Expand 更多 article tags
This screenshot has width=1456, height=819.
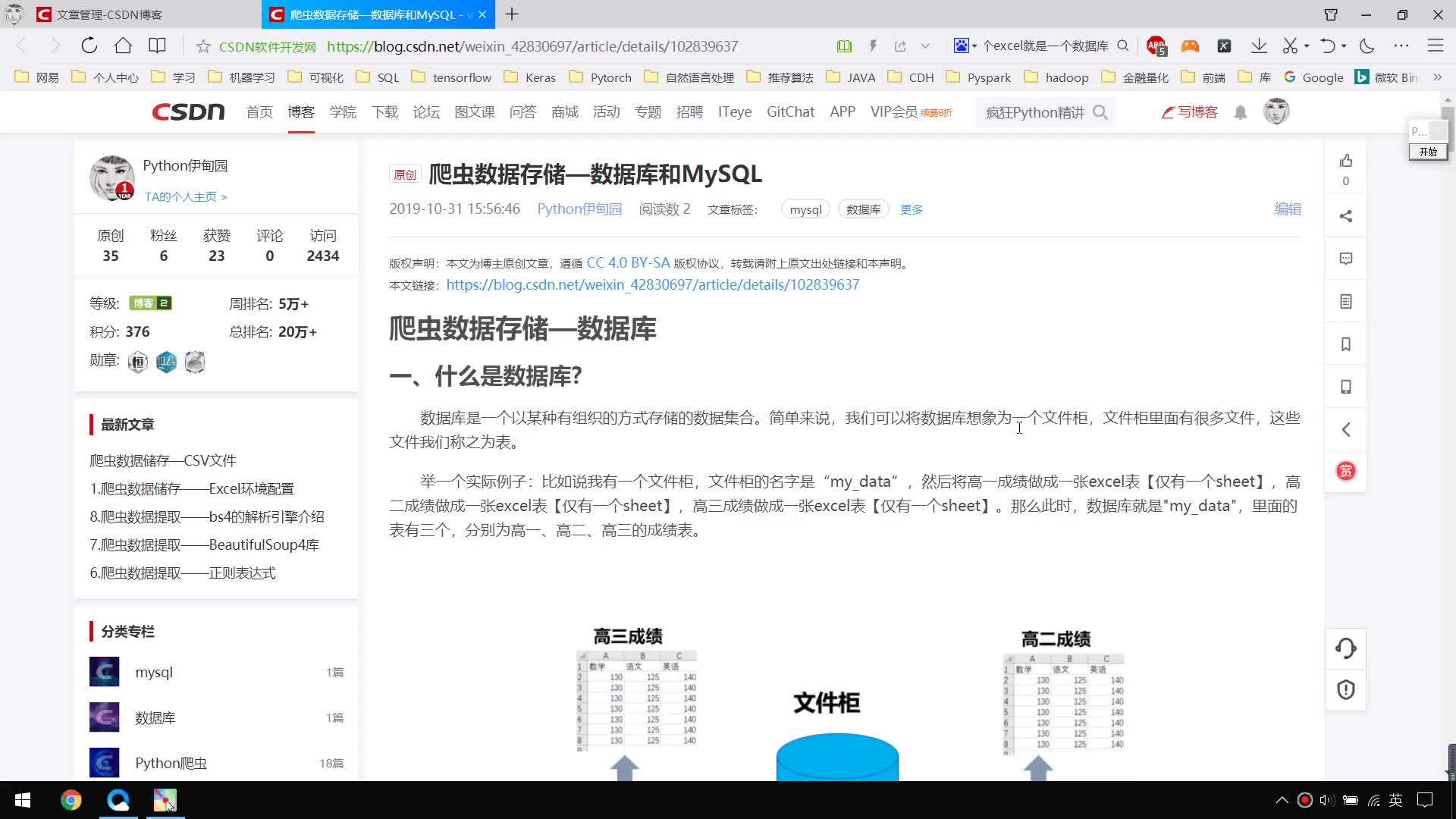pos(911,209)
